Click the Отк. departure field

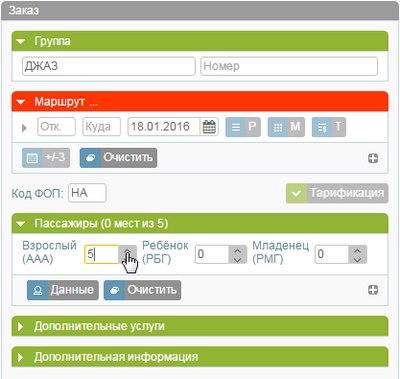click(56, 127)
